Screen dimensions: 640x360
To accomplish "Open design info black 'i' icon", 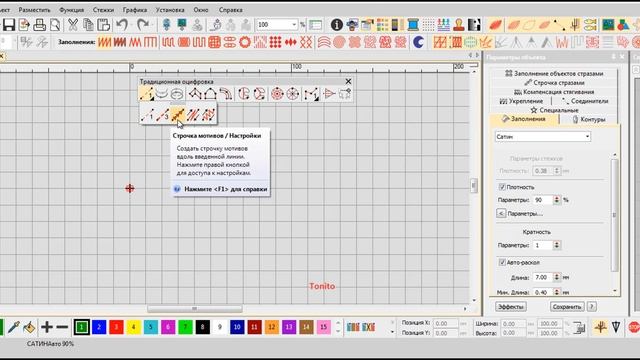I will (336, 25).
